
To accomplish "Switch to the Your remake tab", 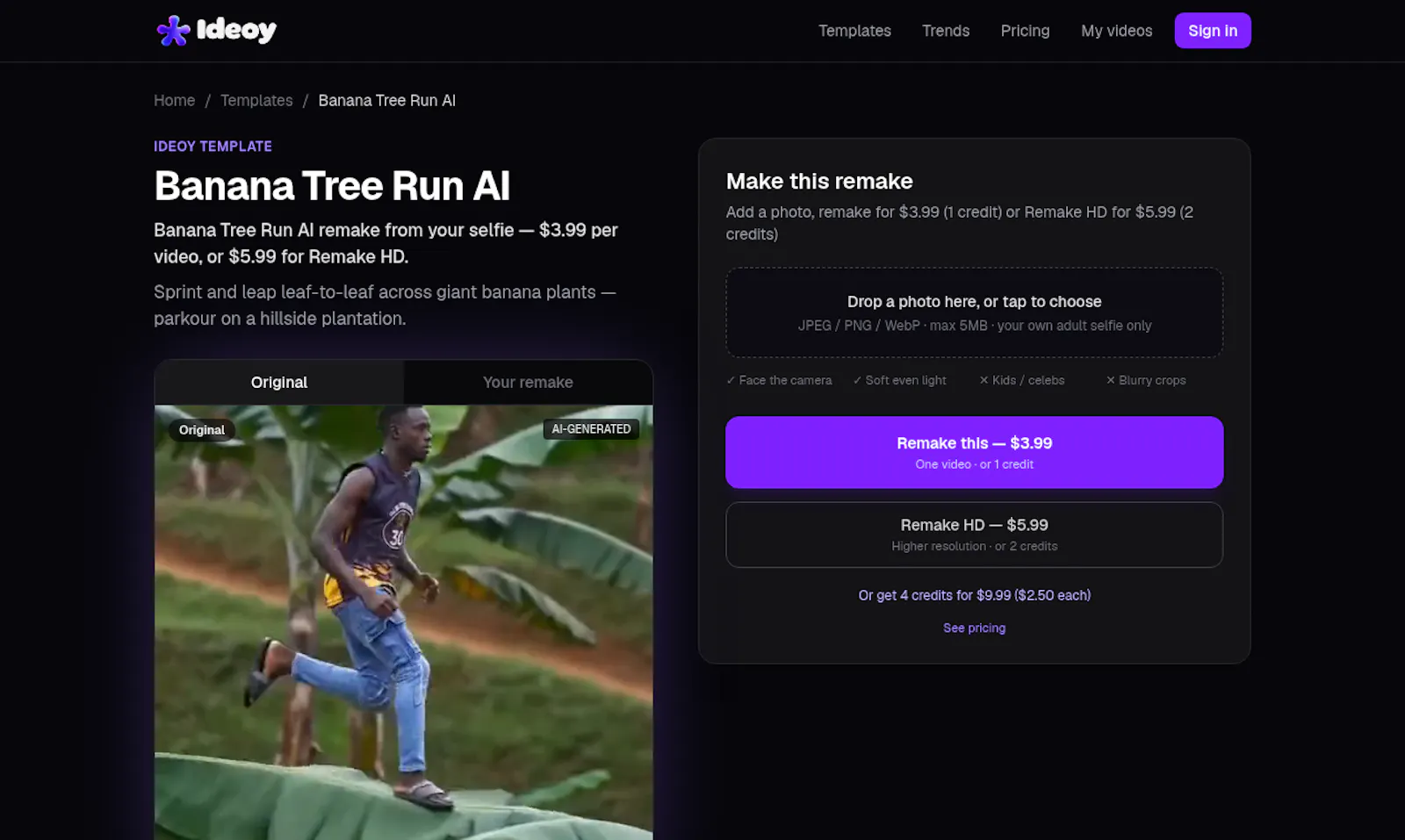I will click(x=528, y=382).
